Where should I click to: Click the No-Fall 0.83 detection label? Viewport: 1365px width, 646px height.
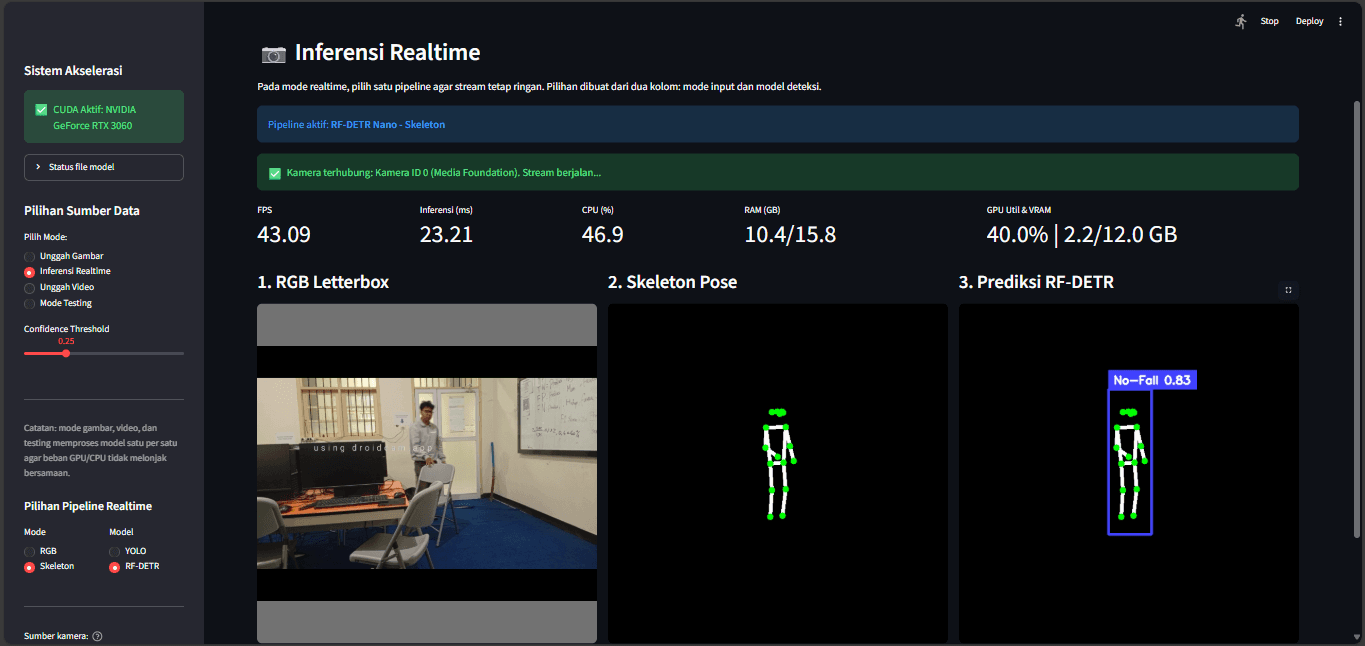tap(1153, 380)
